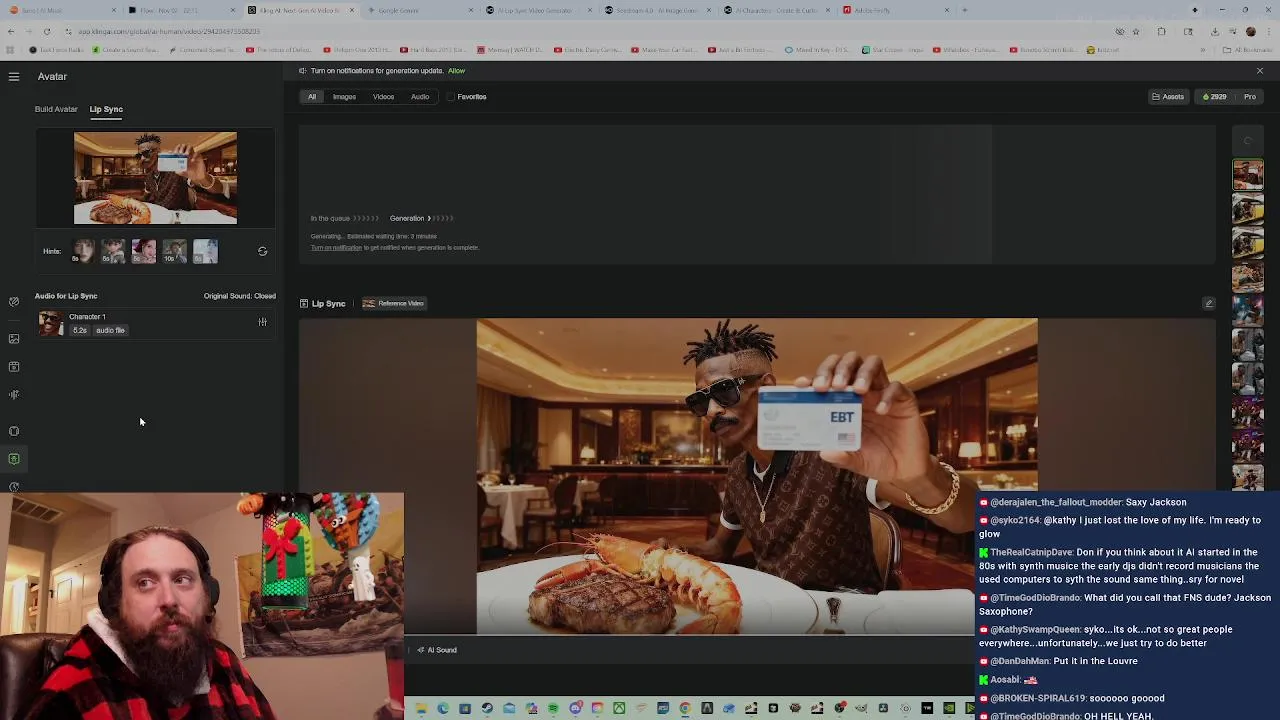Filter assets by Images

coord(344,97)
